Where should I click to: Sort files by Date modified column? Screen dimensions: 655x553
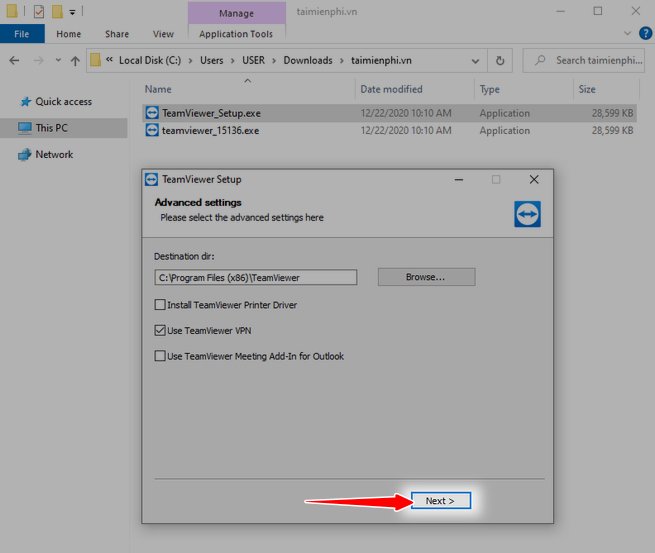point(391,89)
